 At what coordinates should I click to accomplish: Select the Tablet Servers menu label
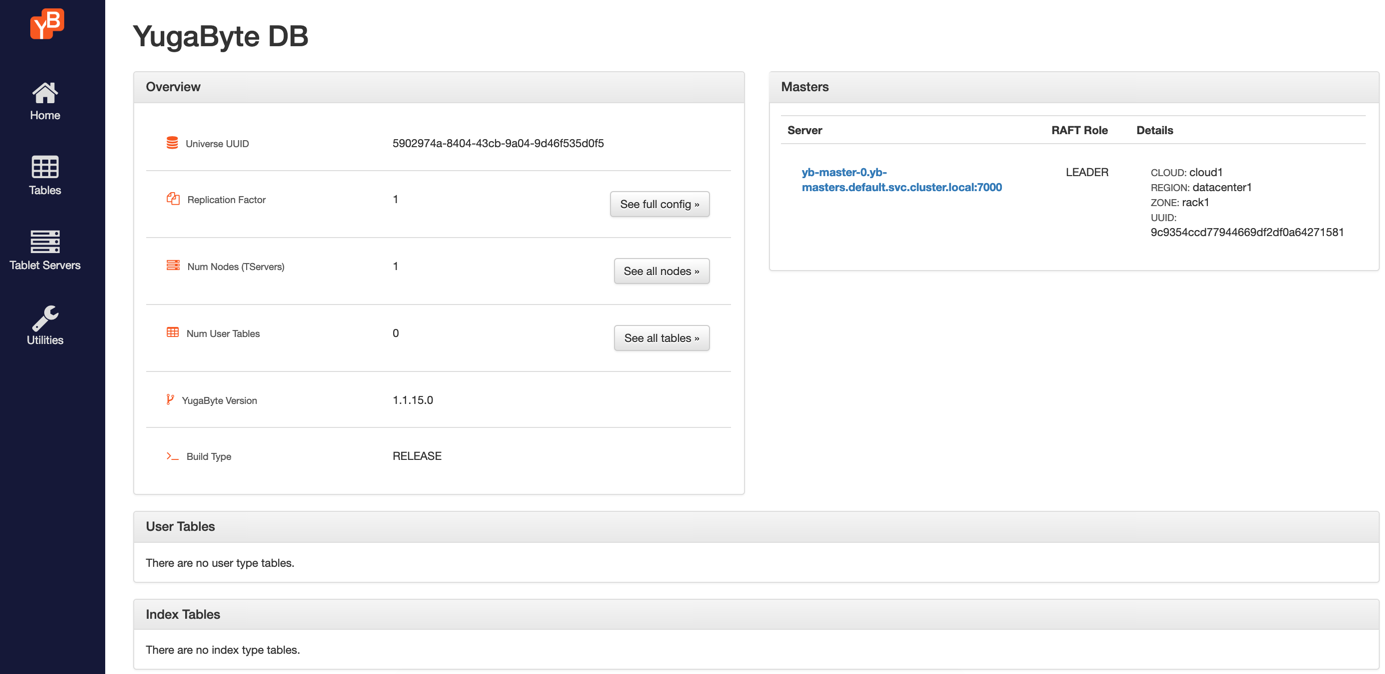[x=45, y=266]
